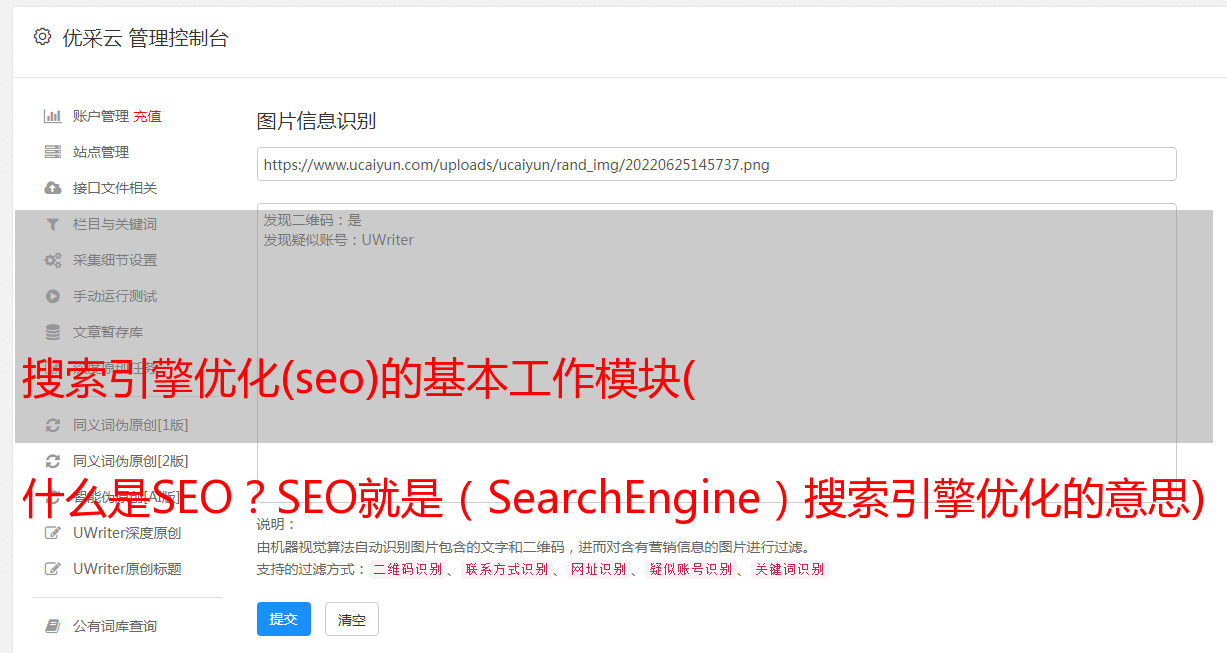Click the edit icon for UWriter深度原创
Viewport: 1227px width, 653px height.
pos(53,533)
